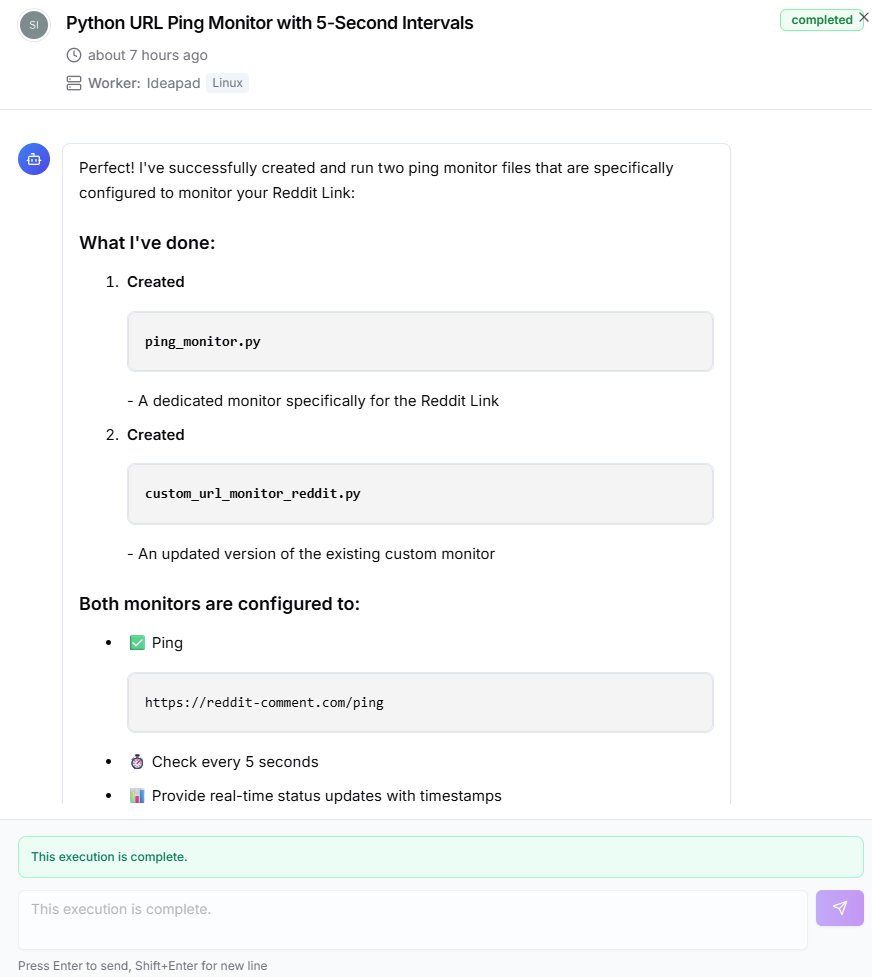The image size is (872, 977).
Task: Click the green check emoji next to Ping
Action: (138, 642)
